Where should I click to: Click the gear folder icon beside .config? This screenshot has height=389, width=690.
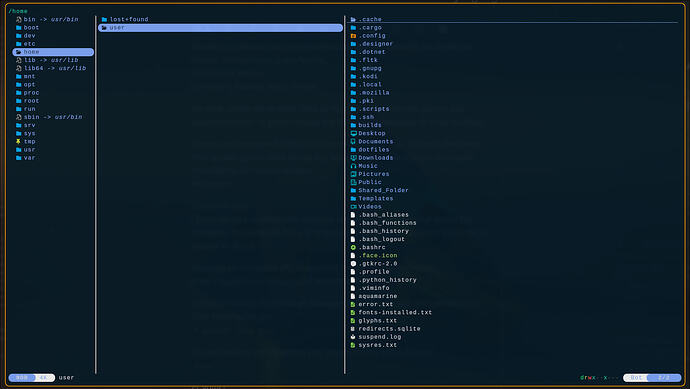coord(353,36)
